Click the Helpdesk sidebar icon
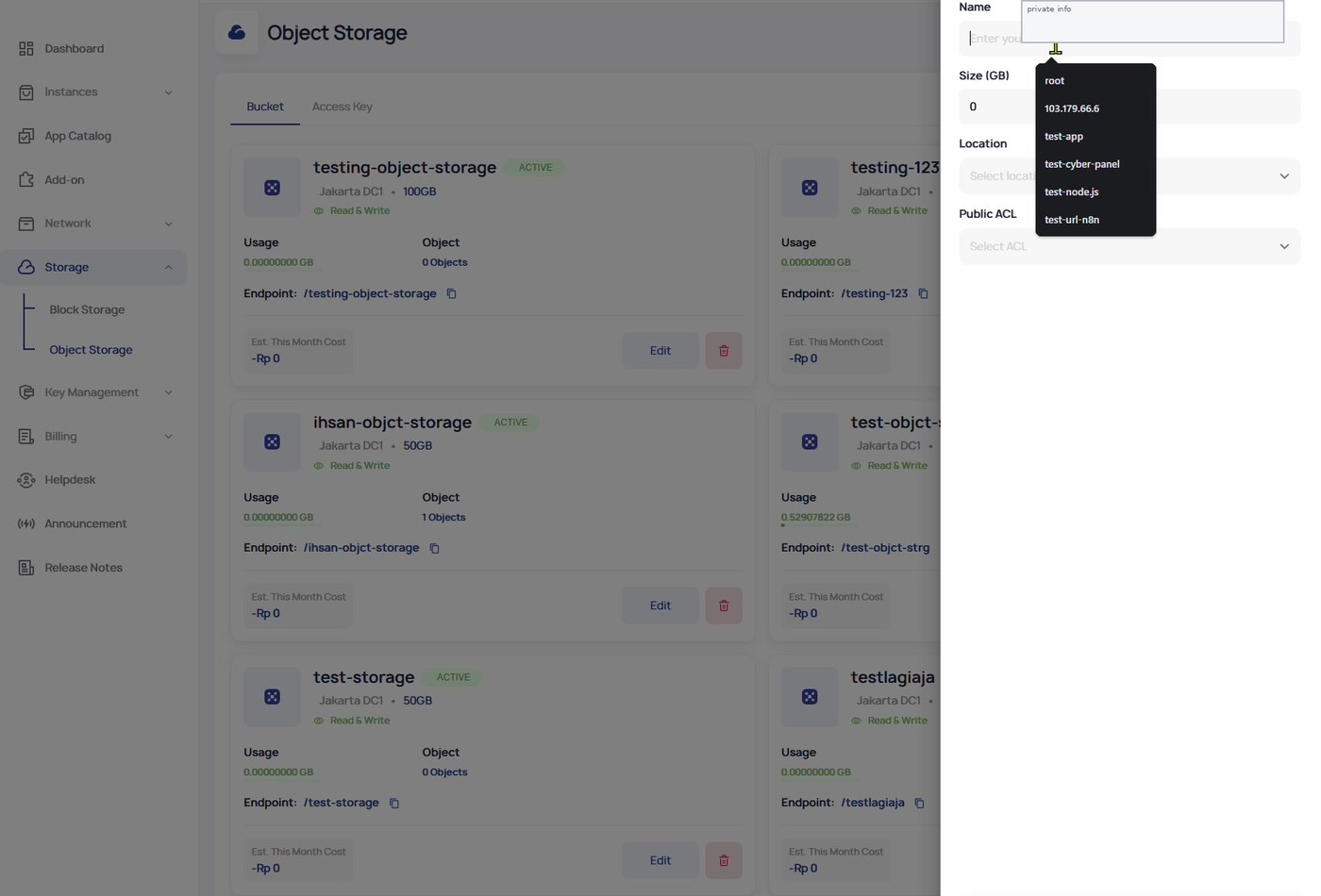 26,480
